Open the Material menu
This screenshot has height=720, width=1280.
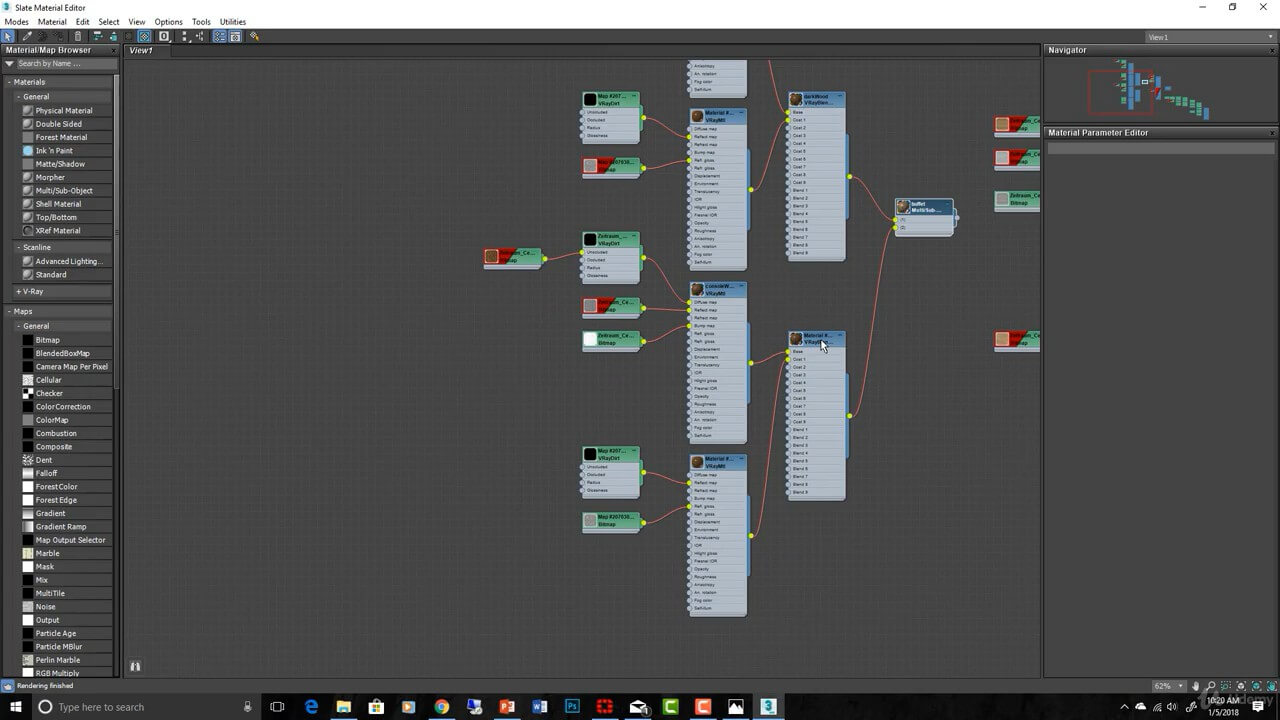[x=52, y=21]
